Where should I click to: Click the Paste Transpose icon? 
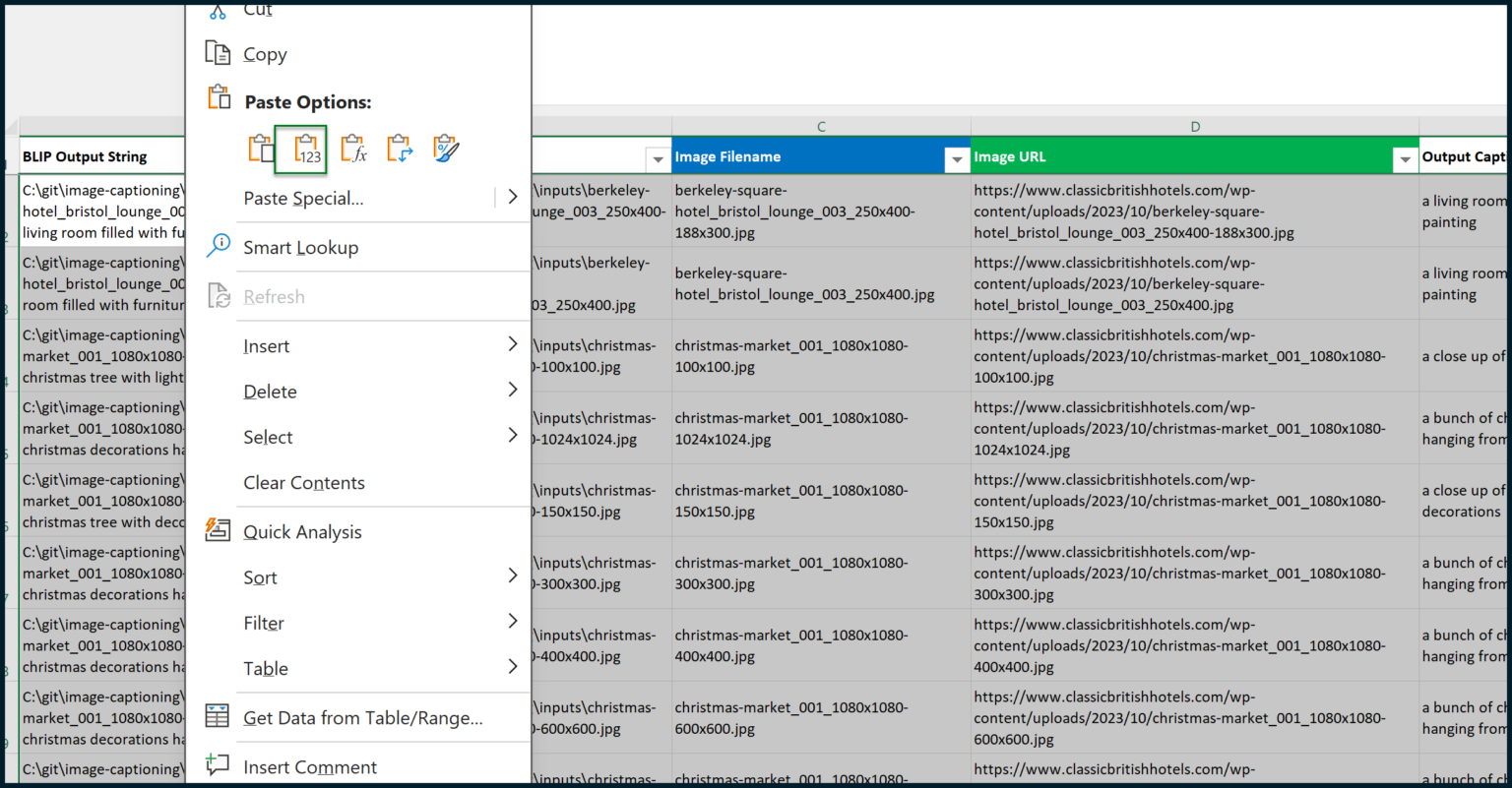400,149
